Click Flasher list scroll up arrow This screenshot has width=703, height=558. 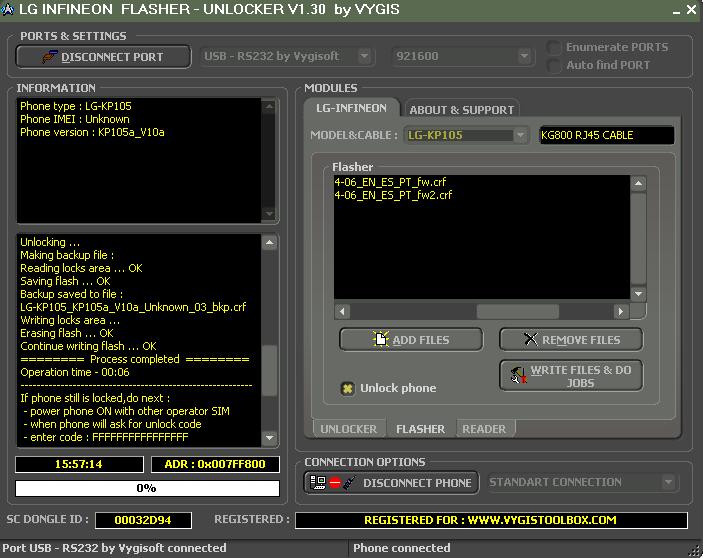[x=638, y=183]
